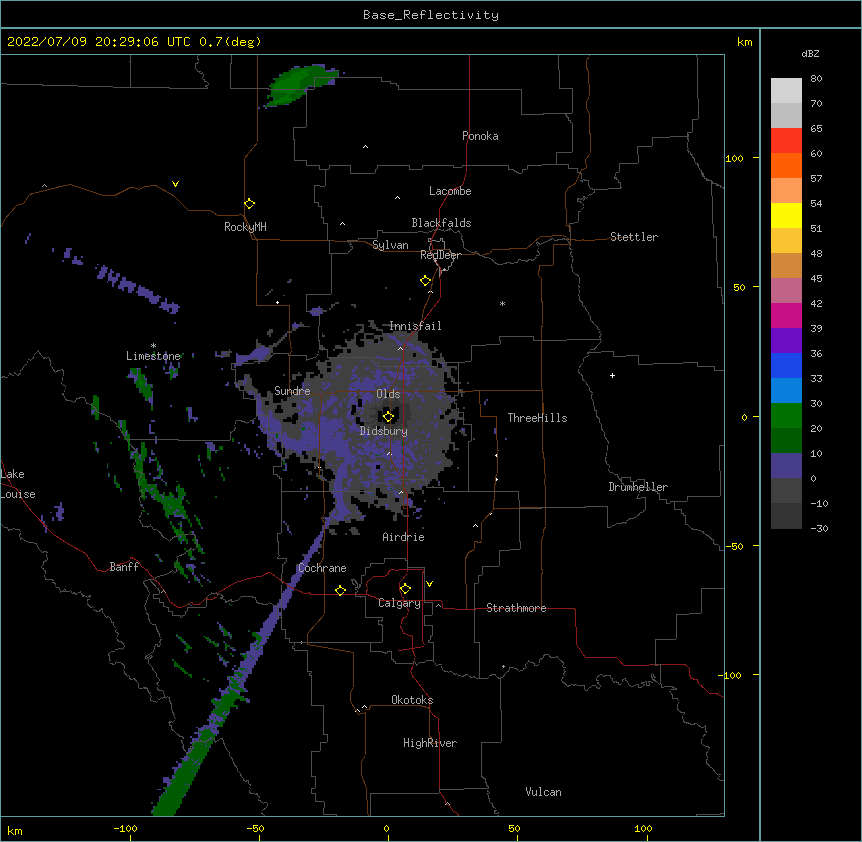Click the yellow station marker near RockyMH
The width and height of the screenshot is (862, 842).
(x=249, y=204)
